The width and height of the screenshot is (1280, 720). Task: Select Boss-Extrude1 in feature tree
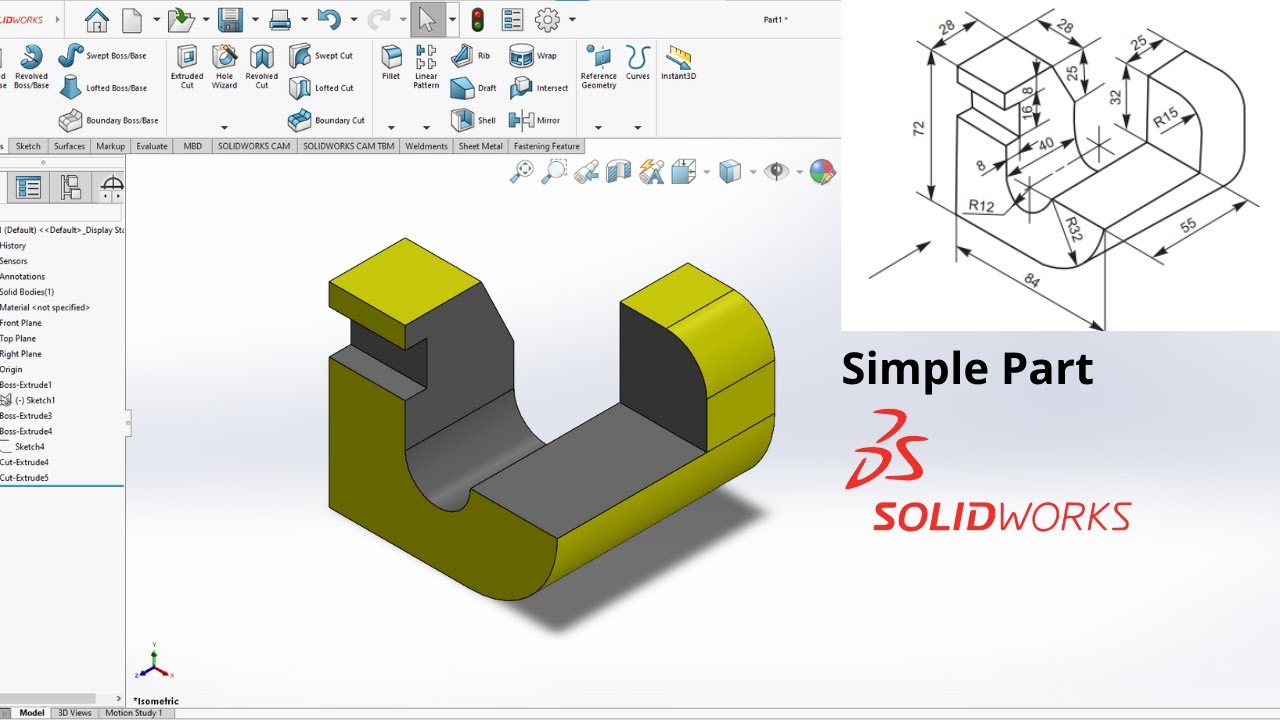click(25, 385)
